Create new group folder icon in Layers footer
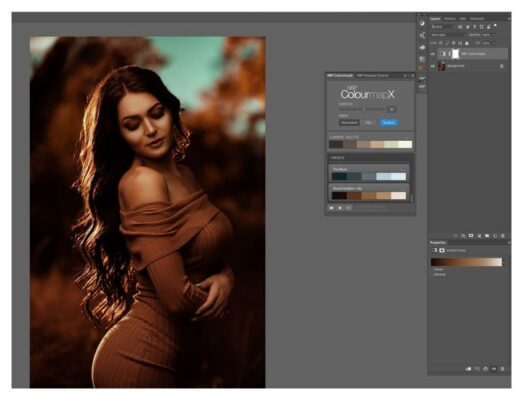This screenshot has height=400, width=523. click(487, 236)
